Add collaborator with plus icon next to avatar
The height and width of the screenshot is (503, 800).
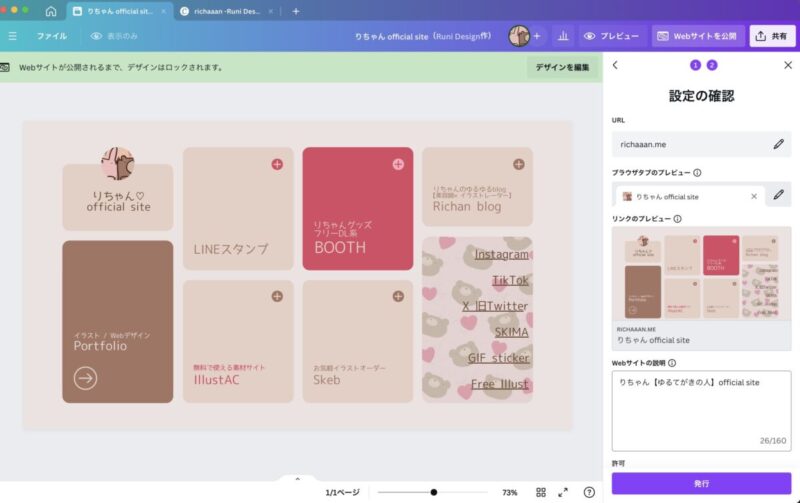click(x=537, y=36)
